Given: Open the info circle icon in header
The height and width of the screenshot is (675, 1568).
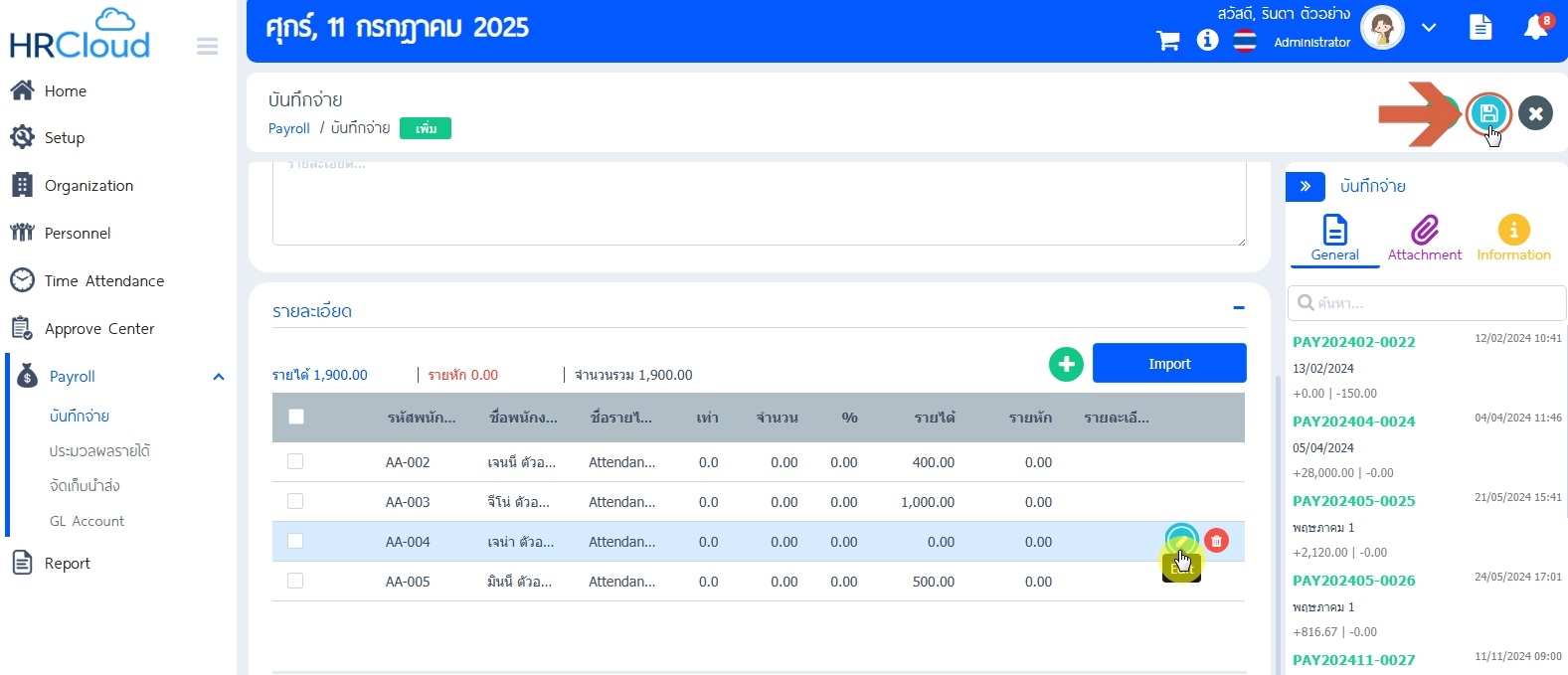Looking at the screenshot, I should 1207,40.
